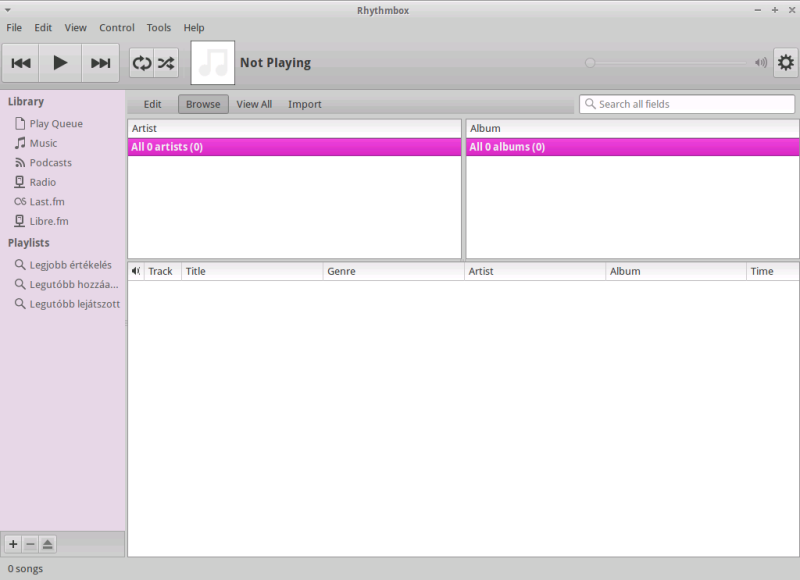Open the gear settings menu
The image size is (800, 580).
click(786, 63)
